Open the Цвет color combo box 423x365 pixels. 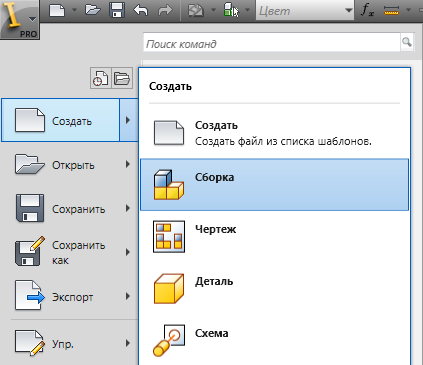pyautogui.click(x=305, y=11)
